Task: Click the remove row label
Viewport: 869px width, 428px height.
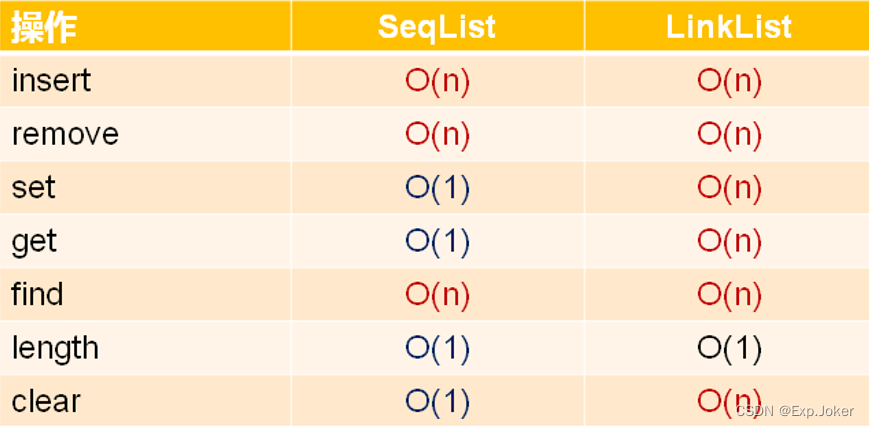Action: 65,134
